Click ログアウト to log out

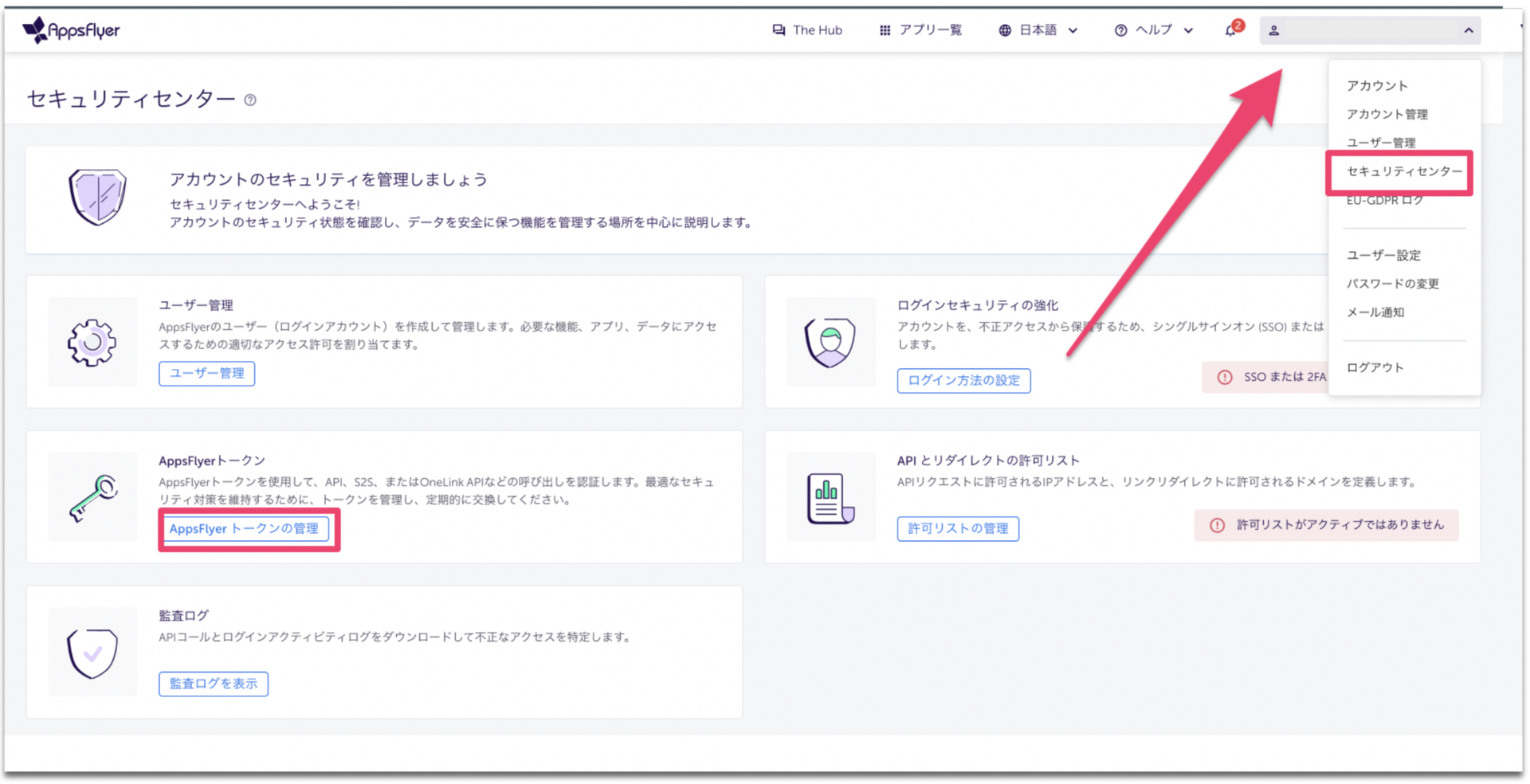pyautogui.click(x=1375, y=367)
